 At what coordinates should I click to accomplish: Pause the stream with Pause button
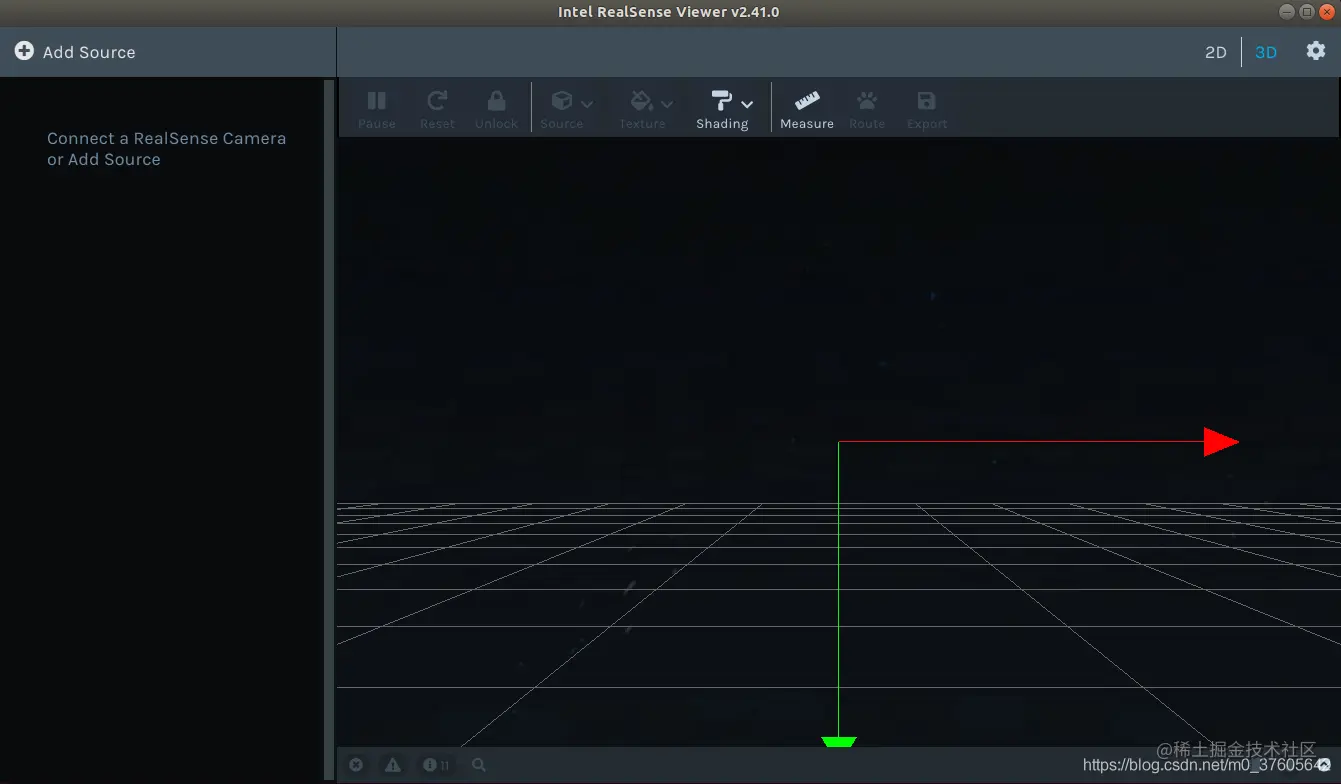377,109
